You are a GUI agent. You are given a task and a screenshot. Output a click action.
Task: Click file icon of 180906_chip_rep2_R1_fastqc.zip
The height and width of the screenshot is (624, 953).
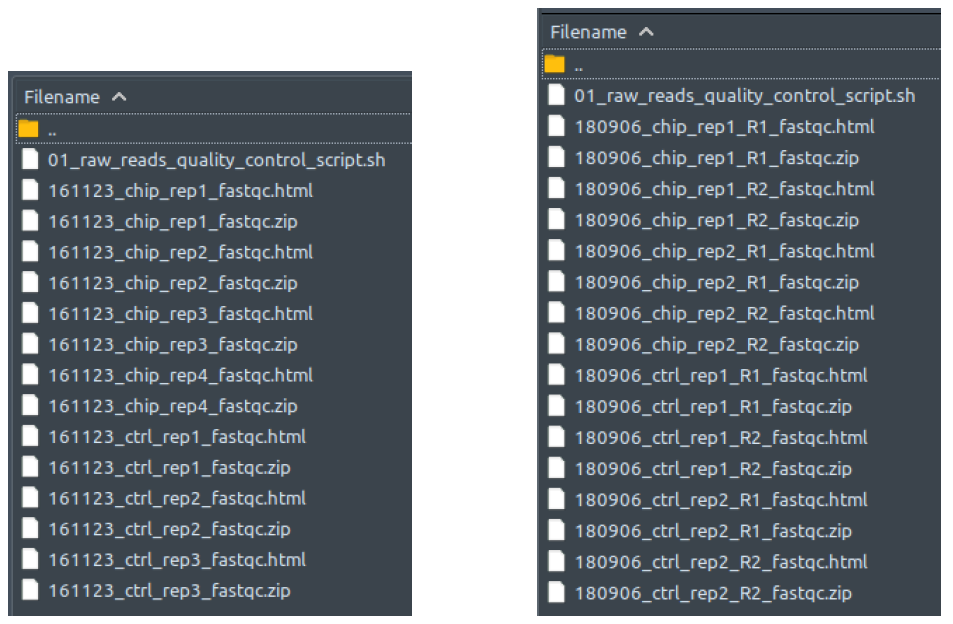tap(556, 281)
